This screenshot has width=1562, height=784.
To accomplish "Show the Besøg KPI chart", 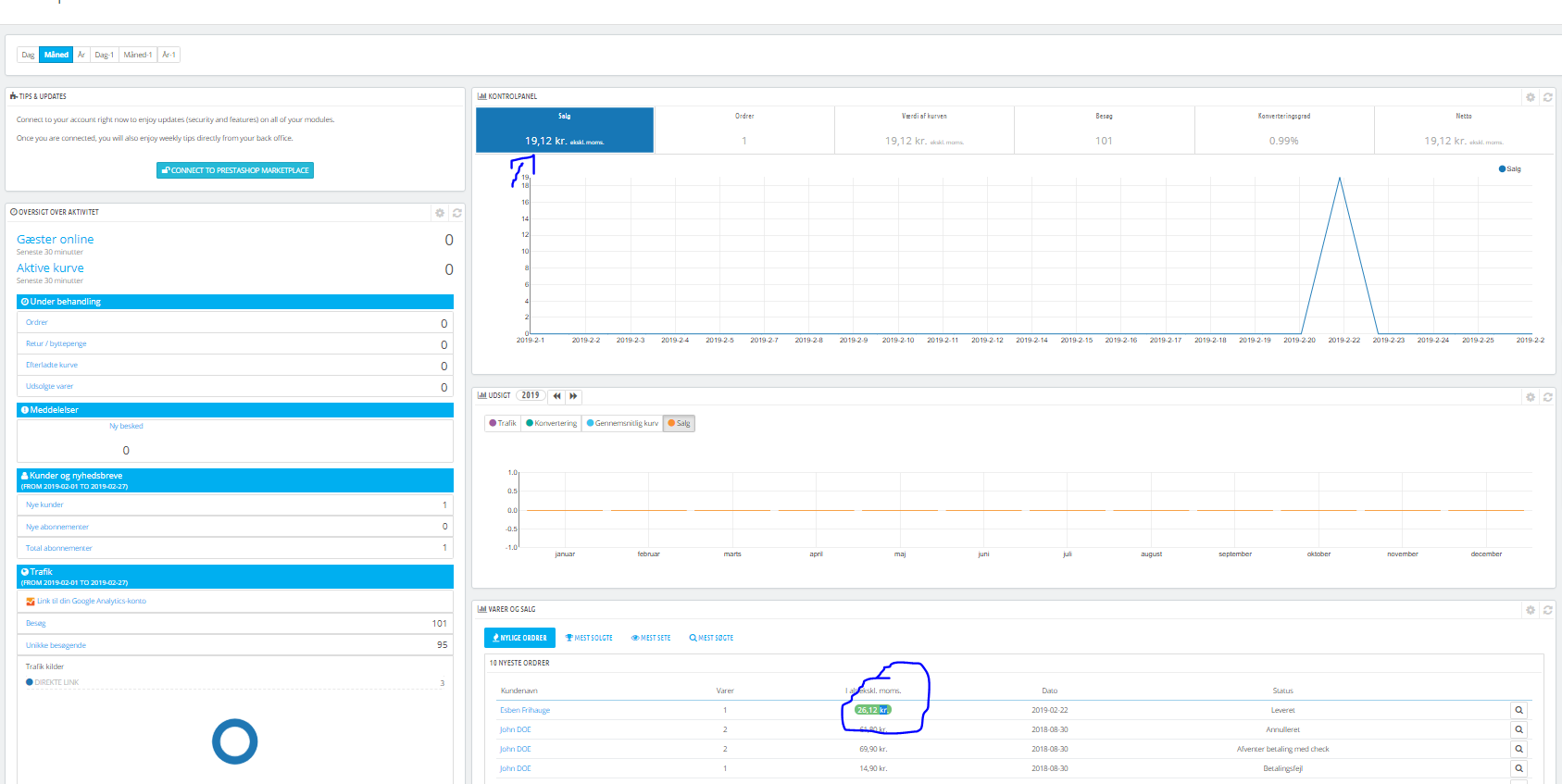I will pyautogui.click(x=1104, y=130).
